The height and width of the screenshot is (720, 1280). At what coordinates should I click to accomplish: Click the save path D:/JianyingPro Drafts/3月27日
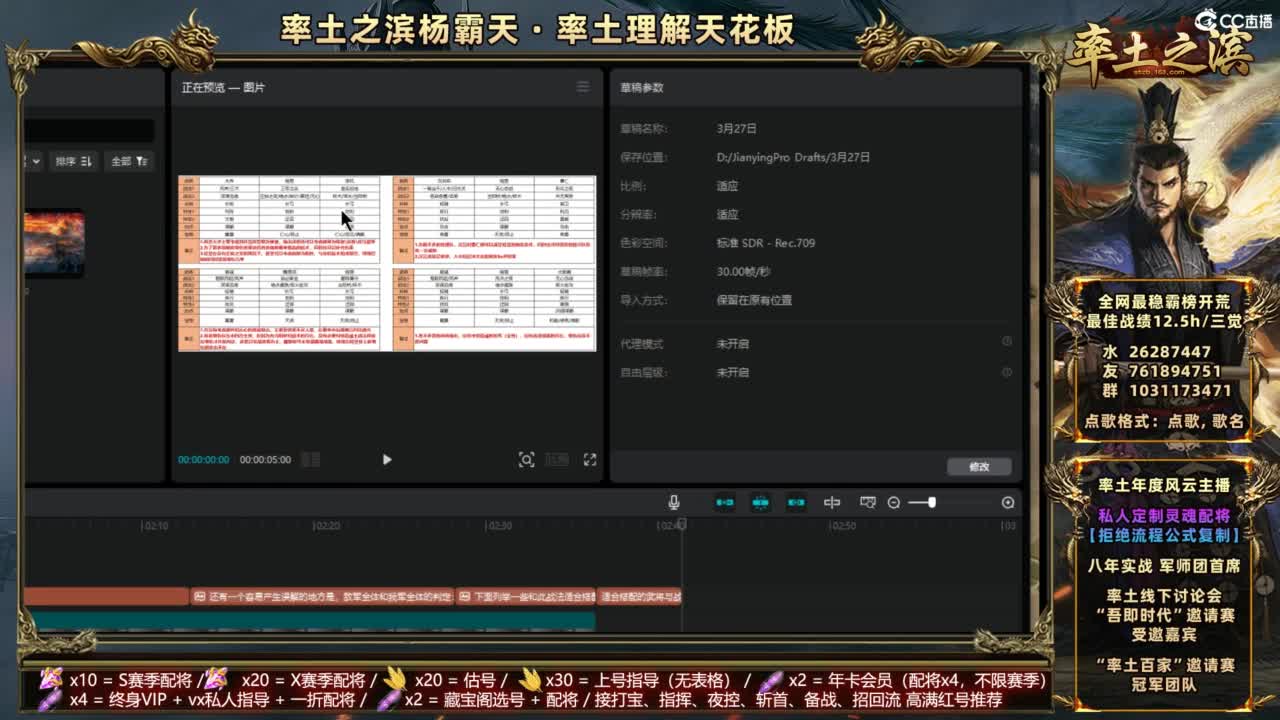coord(793,157)
